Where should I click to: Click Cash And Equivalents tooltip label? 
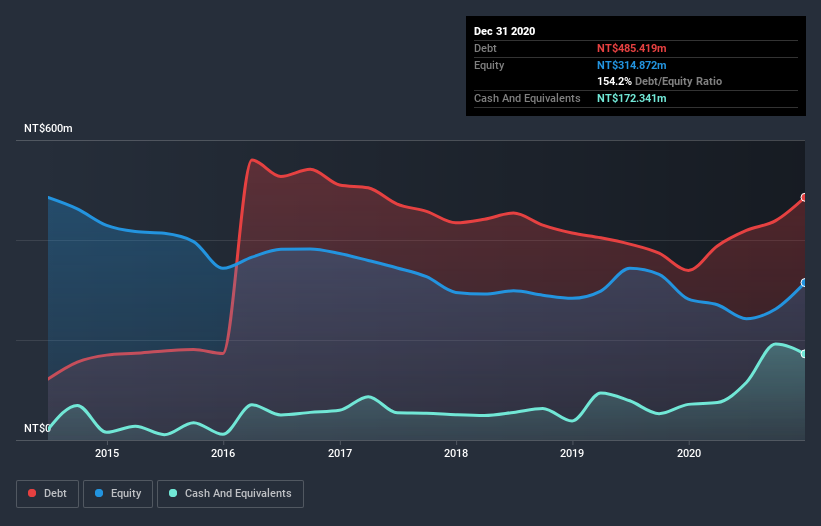tap(527, 98)
